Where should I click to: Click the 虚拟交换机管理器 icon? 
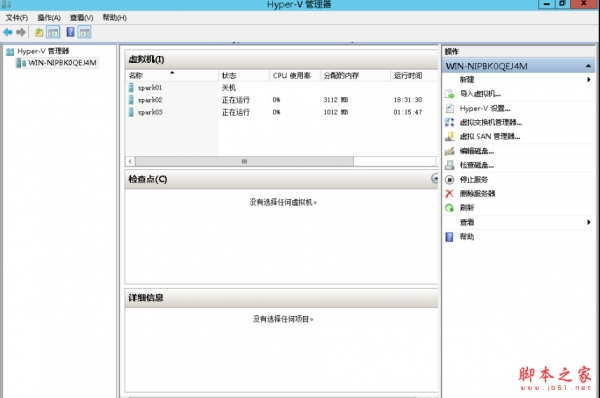click(x=450, y=122)
